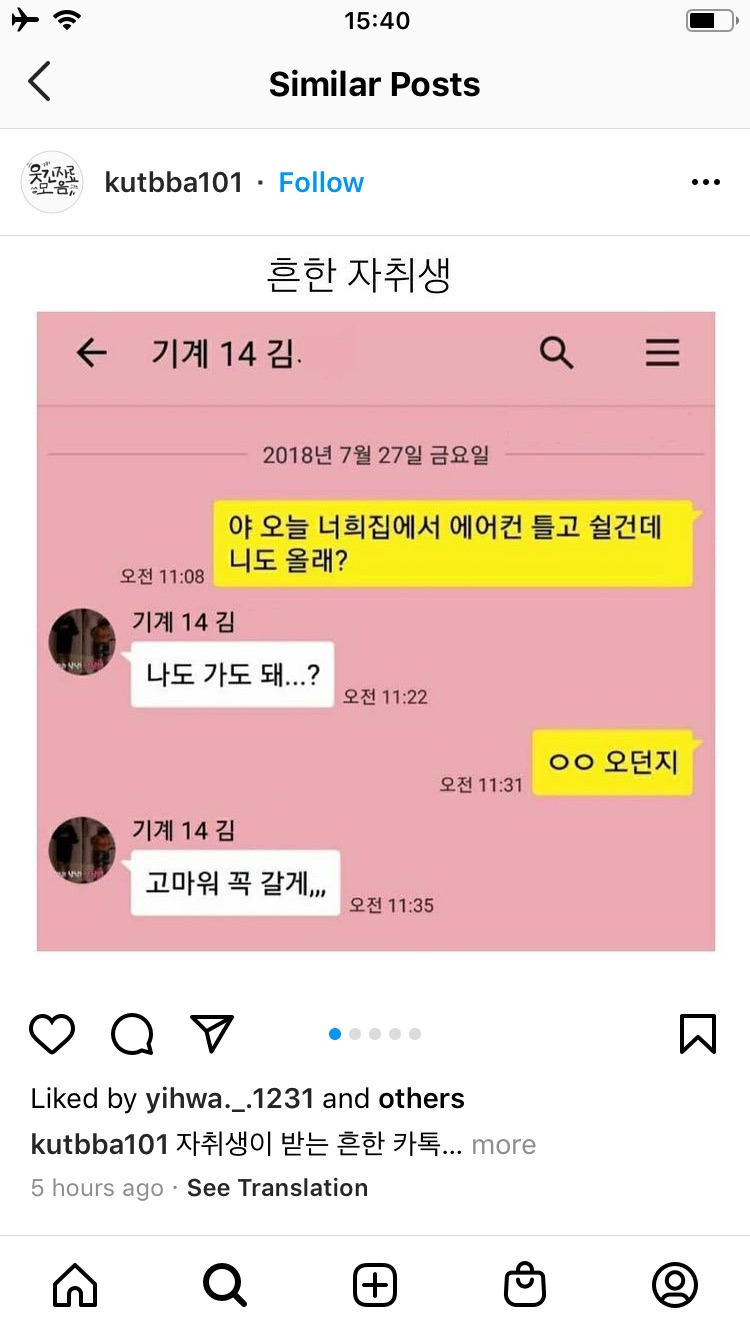Expand the caption by tapping more
Screen dimensions: 750x1334
click(503, 1145)
